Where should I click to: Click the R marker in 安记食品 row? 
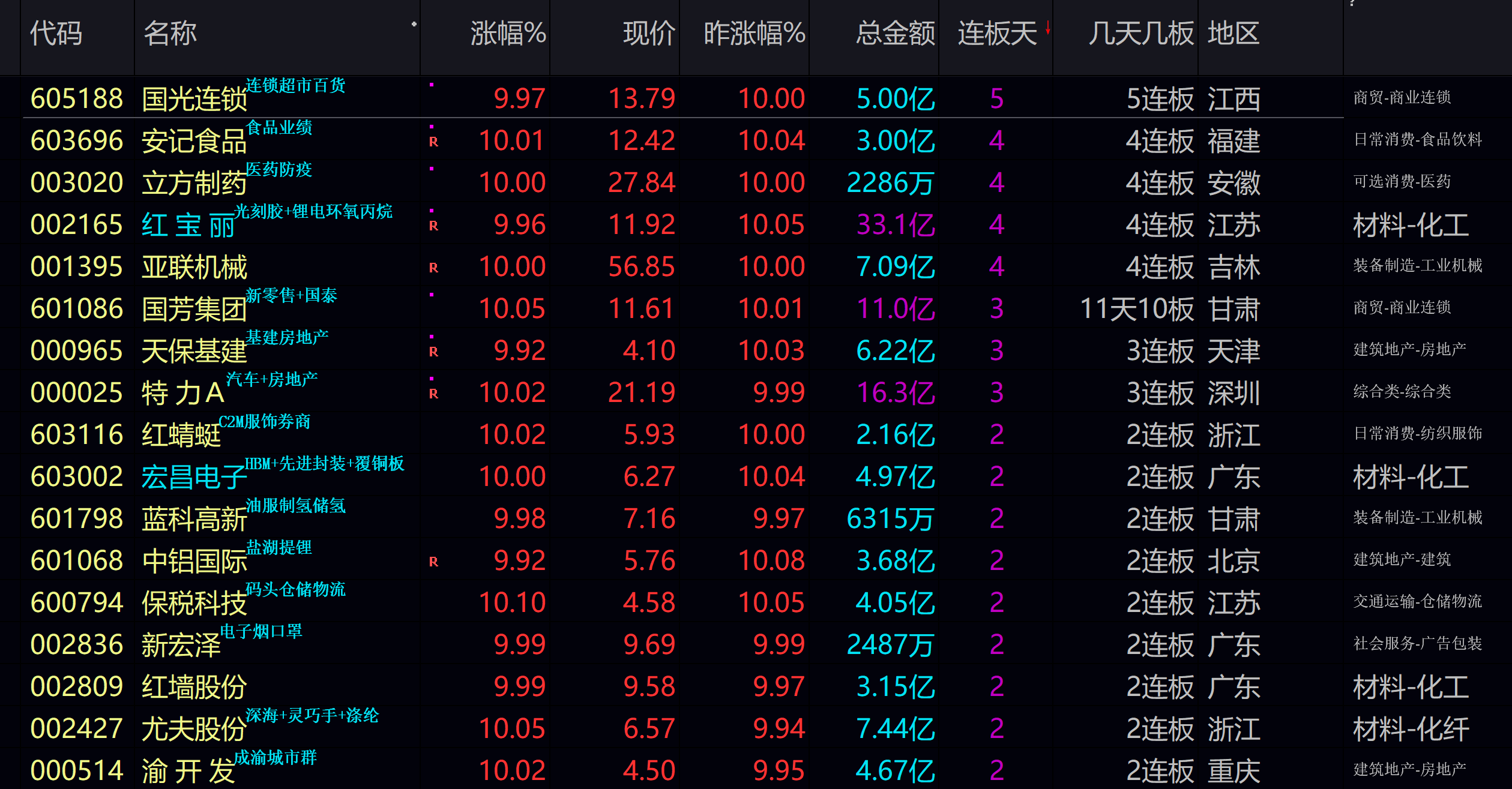point(433,142)
